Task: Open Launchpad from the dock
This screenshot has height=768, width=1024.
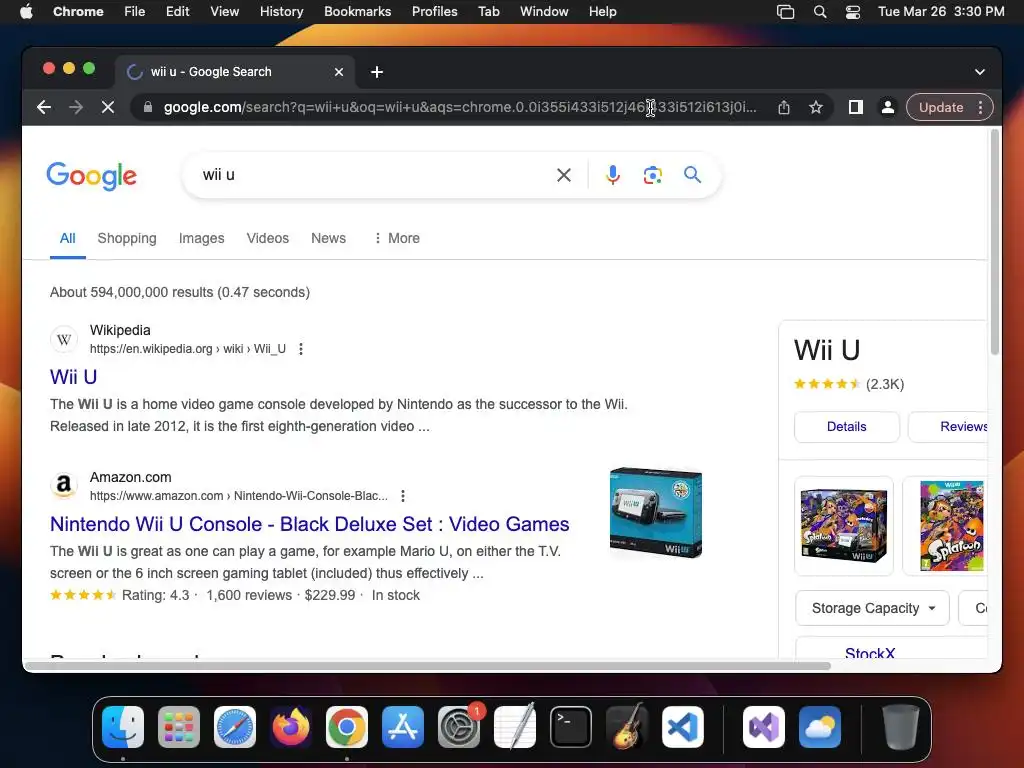Action: click(x=179, y=727)
